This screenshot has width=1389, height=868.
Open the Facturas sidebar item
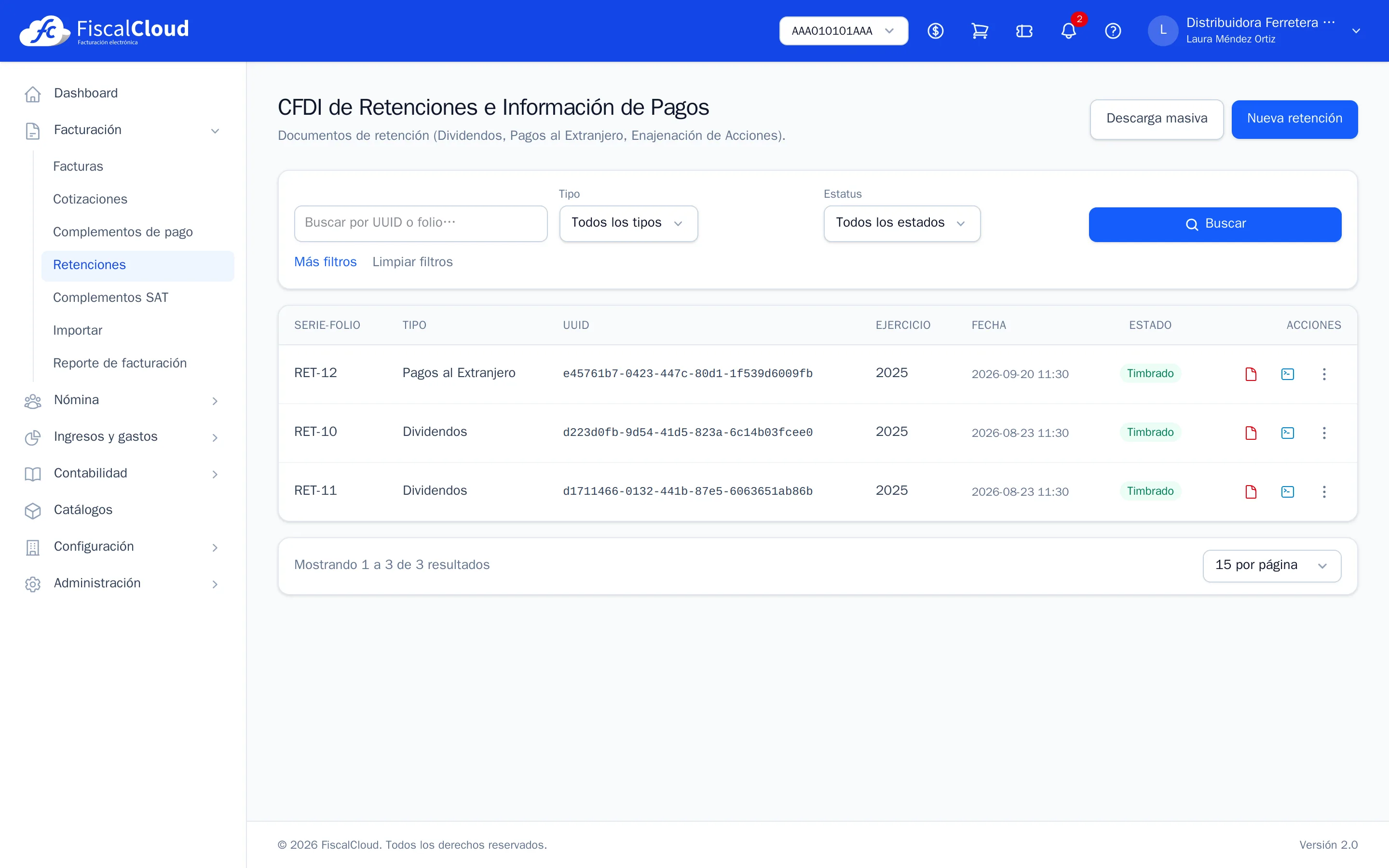pos(78,166)
